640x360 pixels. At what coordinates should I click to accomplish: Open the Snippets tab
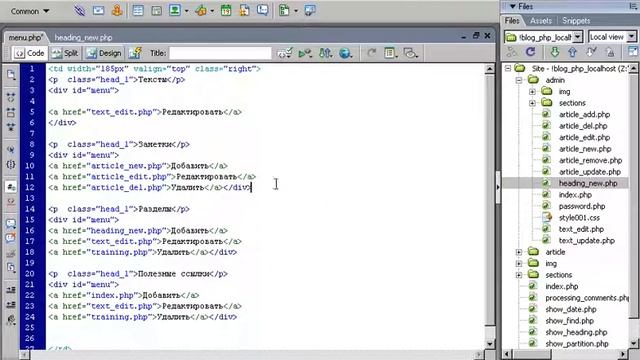pos(576,21)
